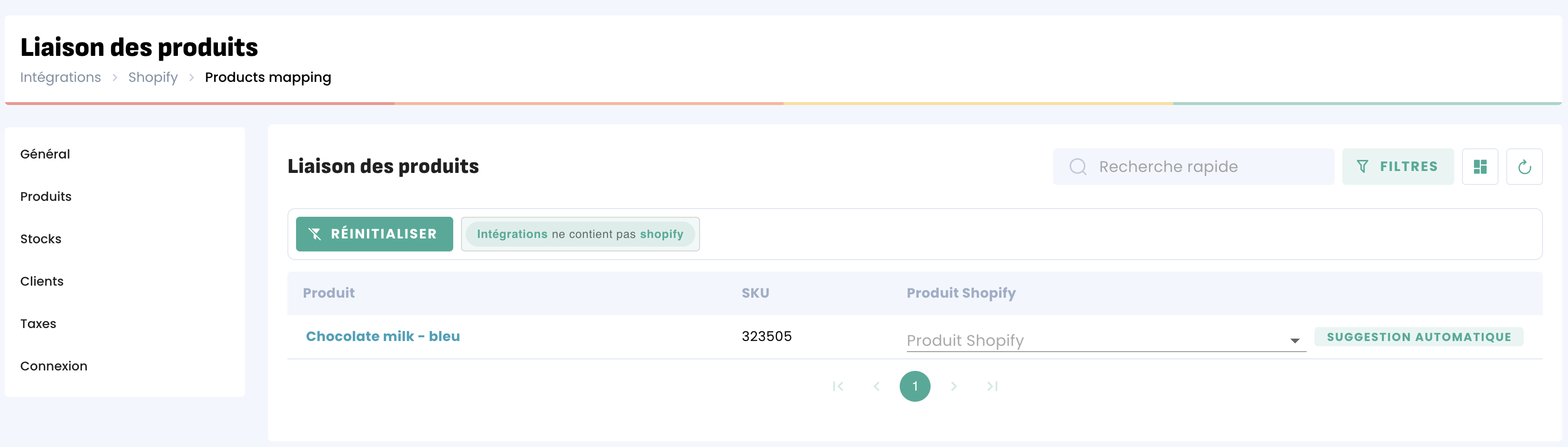Go to previous page arrow
Screen dimensions: 1568x447
point(877,386)
